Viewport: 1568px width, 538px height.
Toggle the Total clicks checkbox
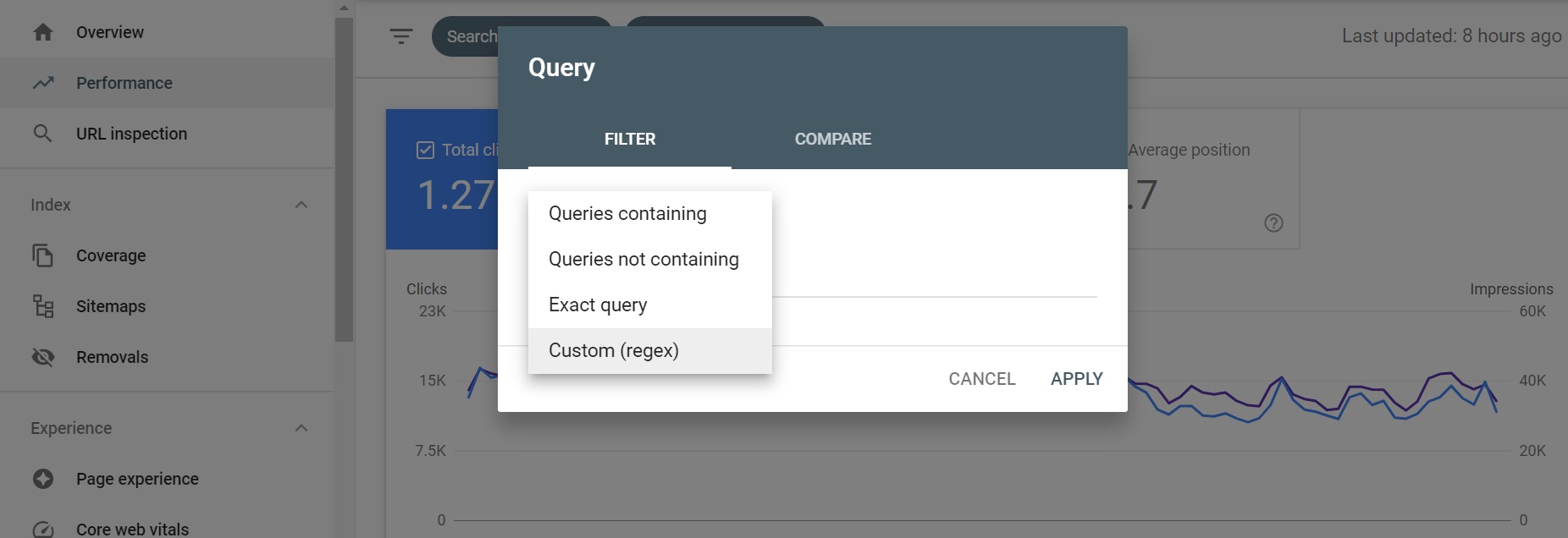click(426, 151)
